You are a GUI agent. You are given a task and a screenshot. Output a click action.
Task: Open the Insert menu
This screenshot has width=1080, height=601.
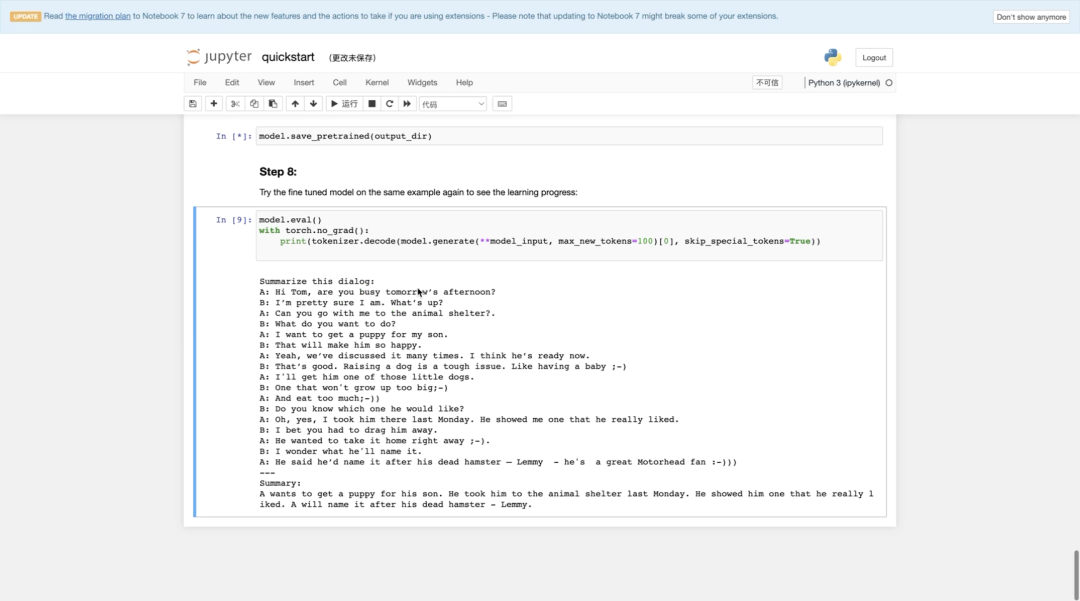[304, 83]
